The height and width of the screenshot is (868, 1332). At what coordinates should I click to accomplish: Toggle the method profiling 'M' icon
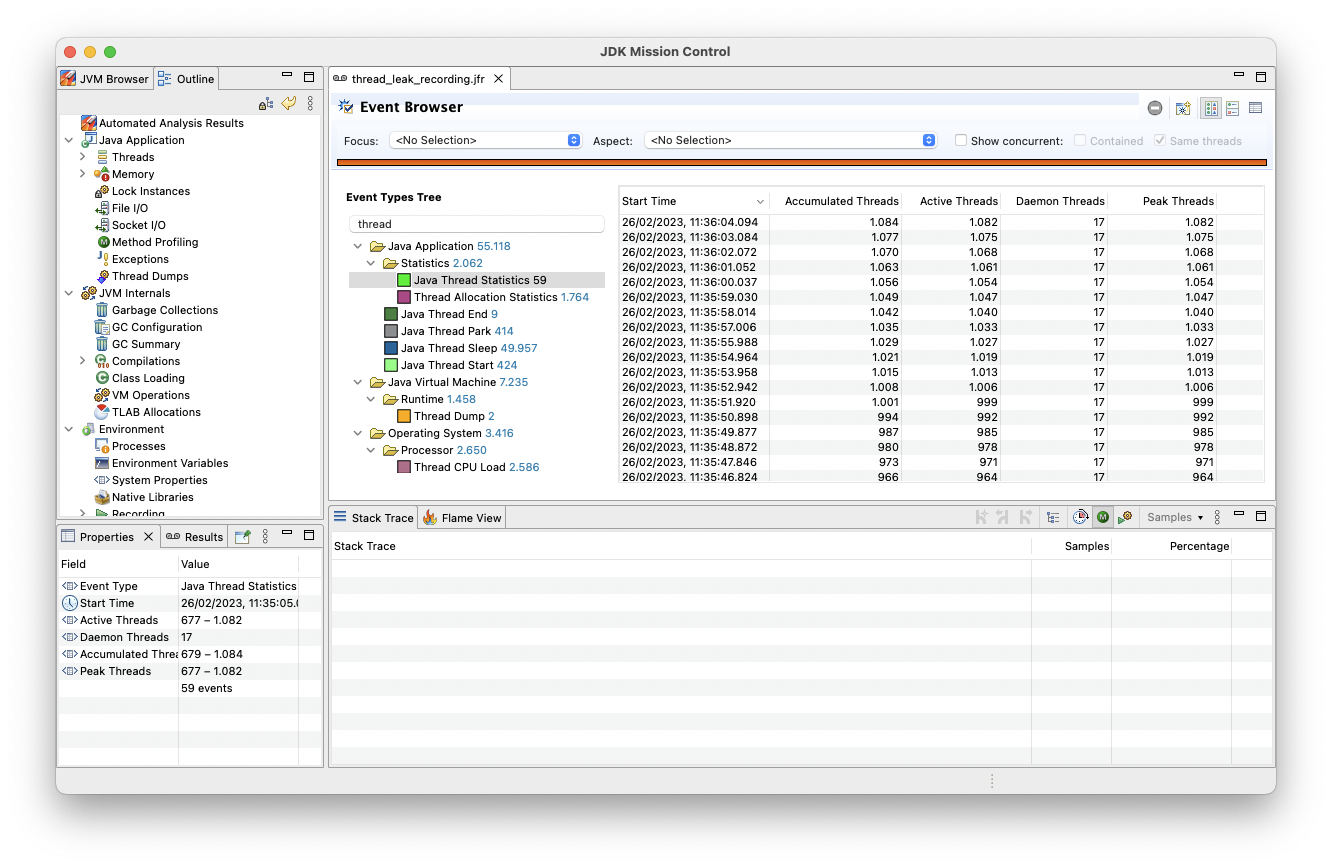point(1102,516)
